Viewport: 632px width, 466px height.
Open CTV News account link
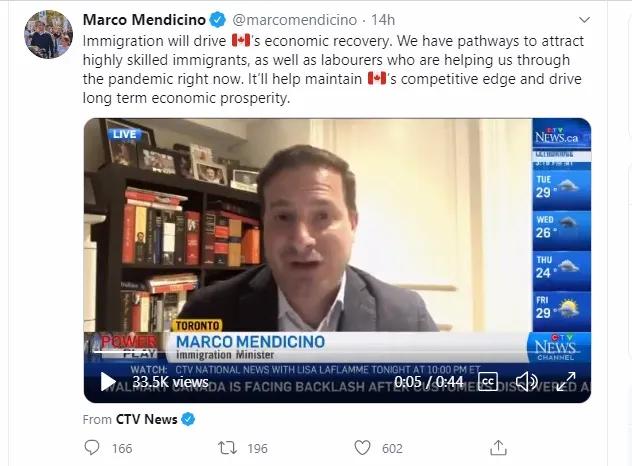[147, 419]
